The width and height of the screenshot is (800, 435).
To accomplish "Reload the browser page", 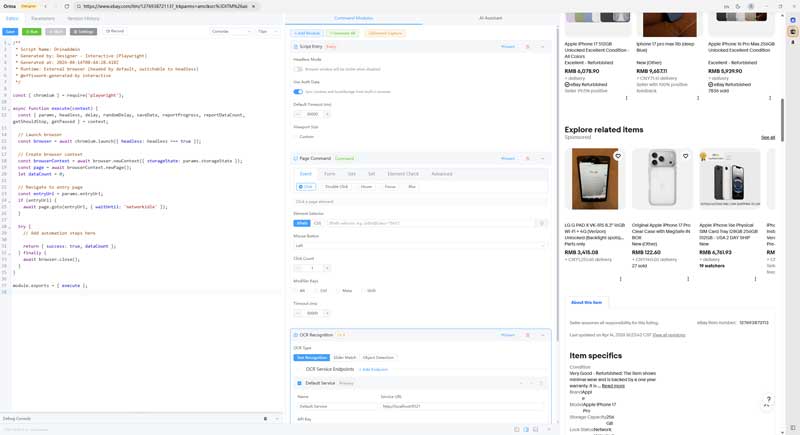I will click(x=67, y=6).
